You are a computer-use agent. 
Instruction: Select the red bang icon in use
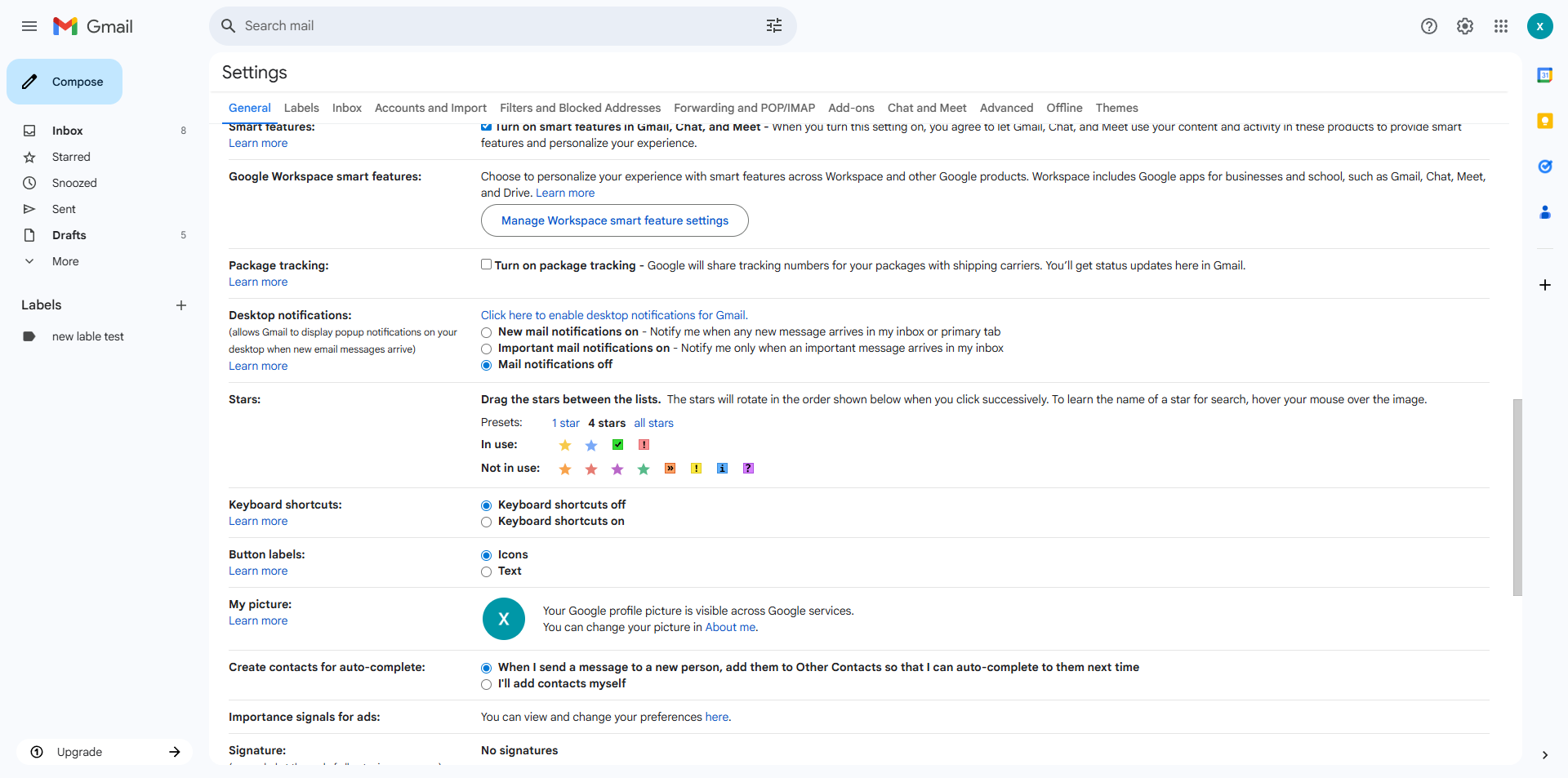[x=644, y=445]
